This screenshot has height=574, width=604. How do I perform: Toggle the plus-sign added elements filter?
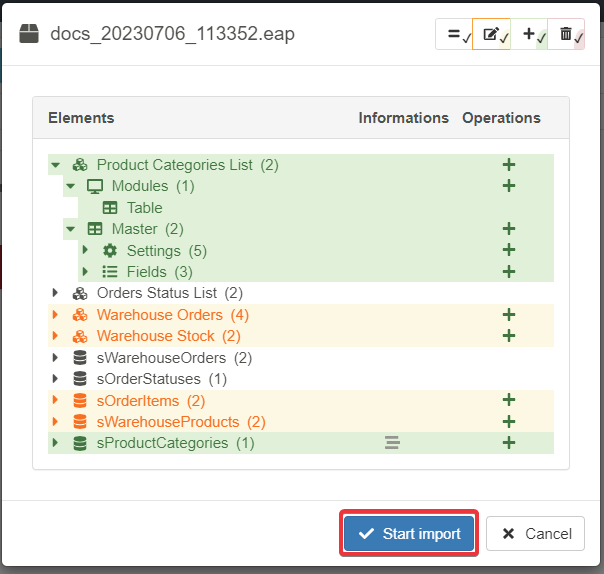pos(530,35)
